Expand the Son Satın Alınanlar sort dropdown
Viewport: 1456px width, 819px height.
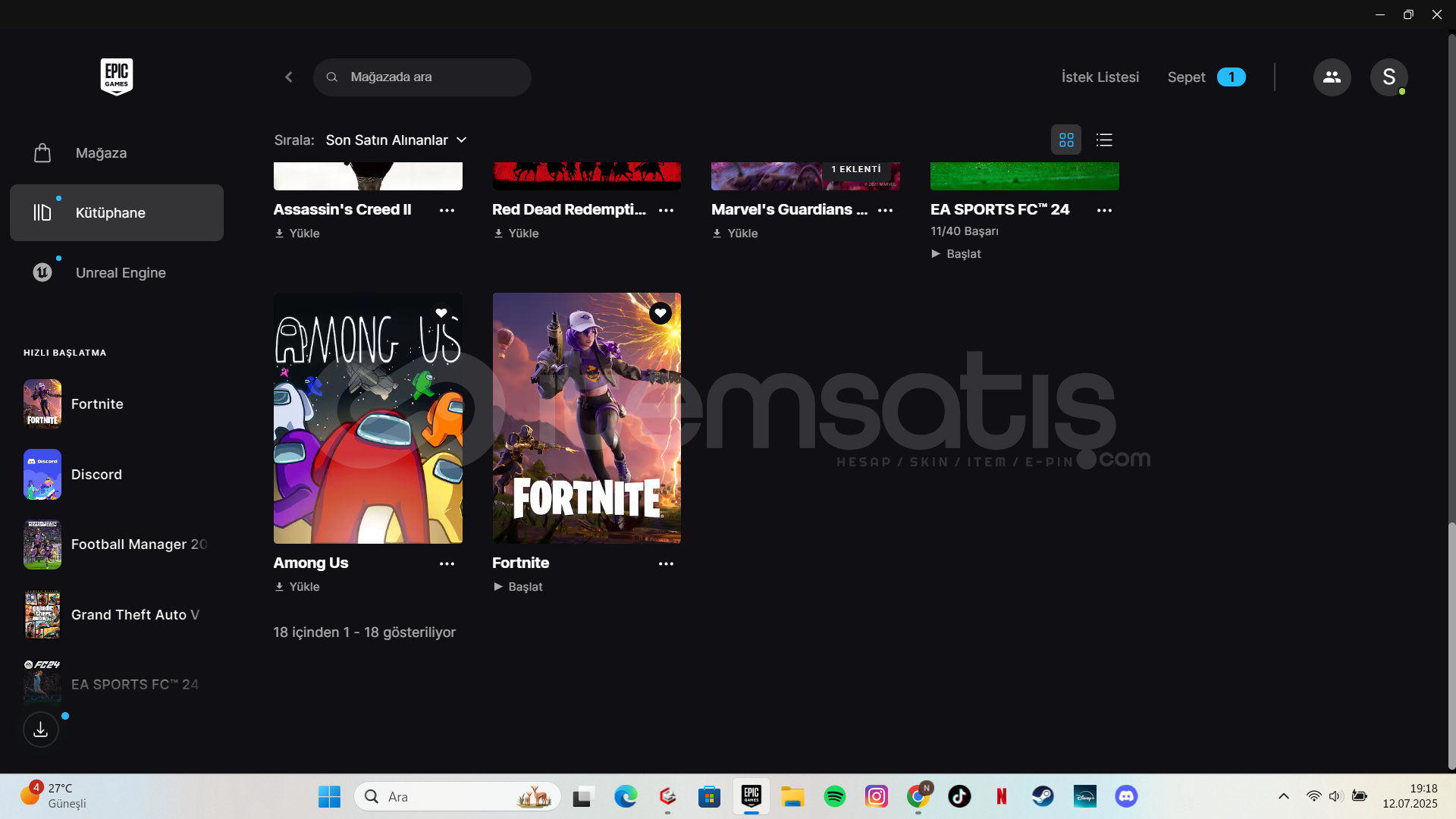tap(396, 140)
